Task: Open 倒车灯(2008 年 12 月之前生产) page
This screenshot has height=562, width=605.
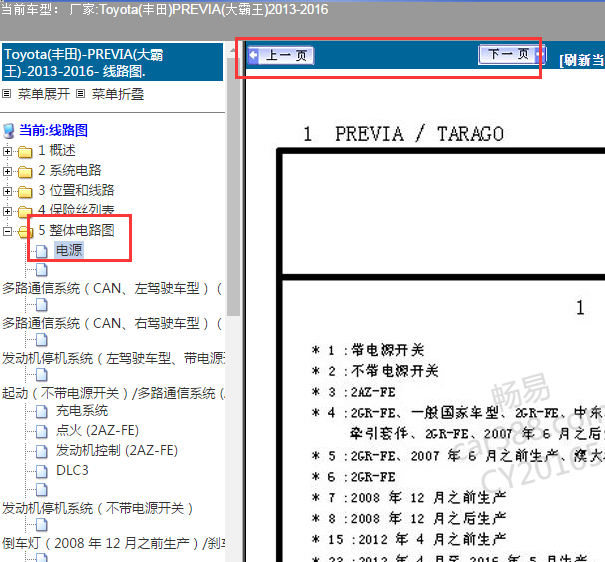Action: (x=113, y=543)
